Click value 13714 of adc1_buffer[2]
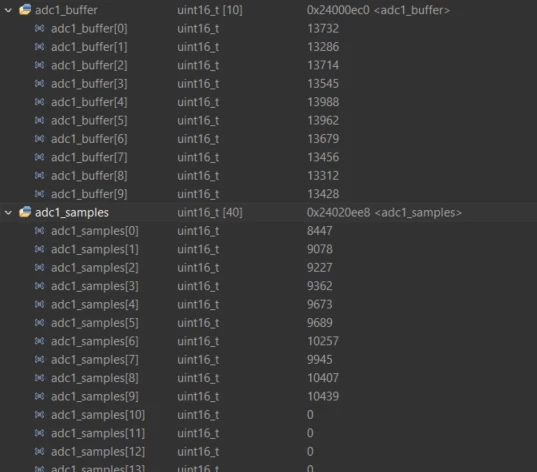Screen dimensions: 537x472 [323, 65]
